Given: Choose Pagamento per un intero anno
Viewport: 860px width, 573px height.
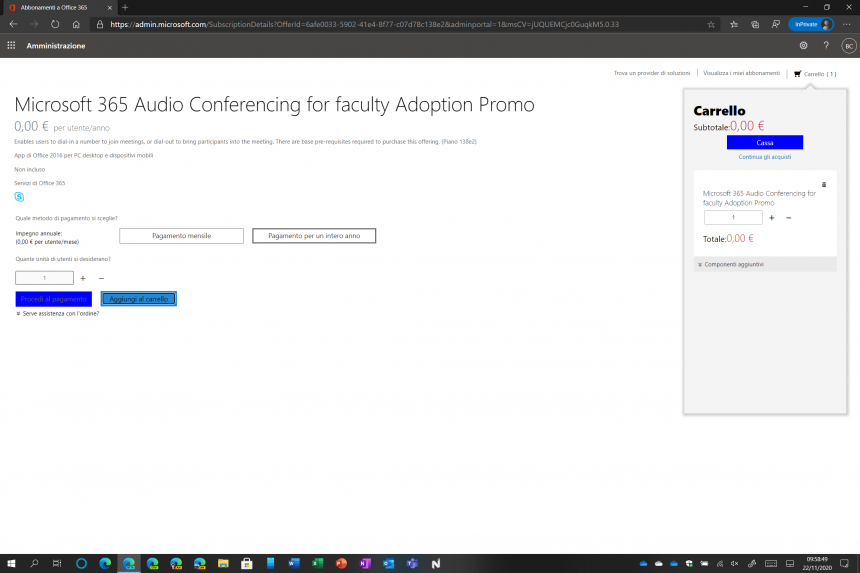Looking at the screenshot, I should [314, 236].
